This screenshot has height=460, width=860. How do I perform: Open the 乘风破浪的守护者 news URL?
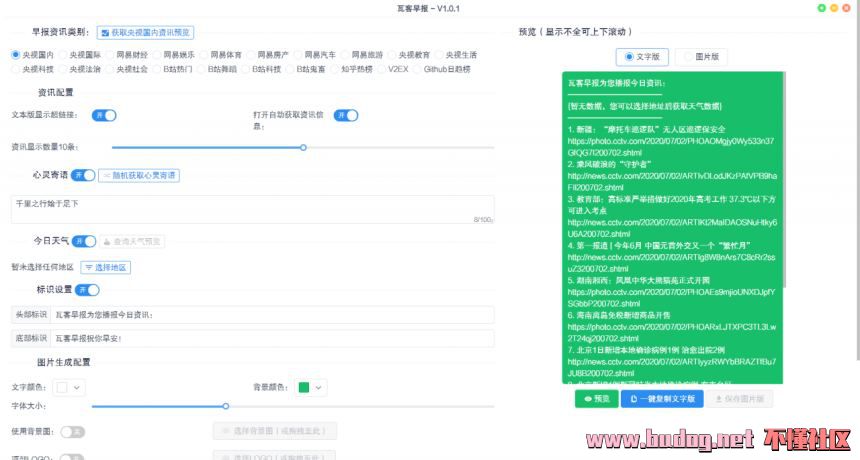pos(672,181)
